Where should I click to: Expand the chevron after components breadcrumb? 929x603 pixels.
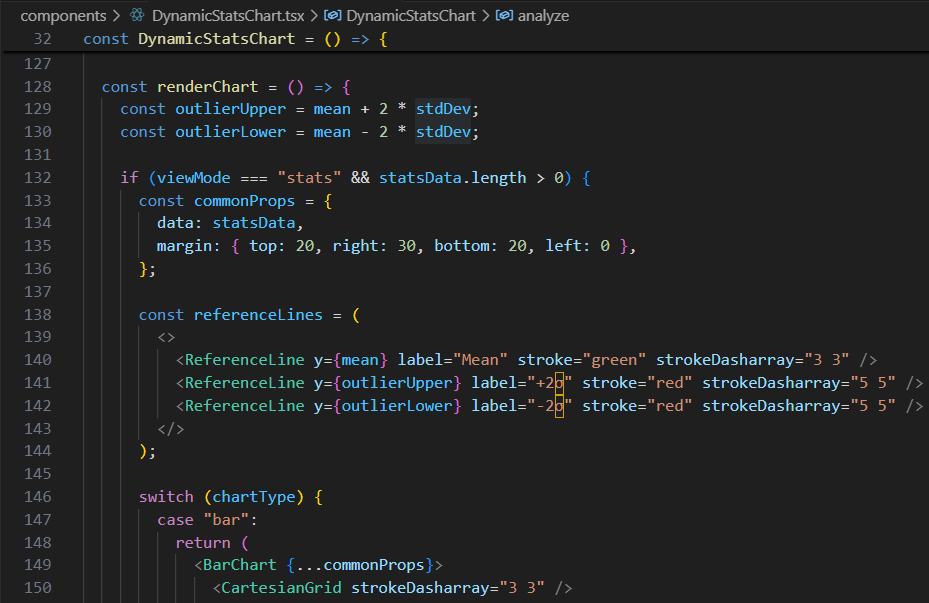pyautogui.click(x=117, y=16)
